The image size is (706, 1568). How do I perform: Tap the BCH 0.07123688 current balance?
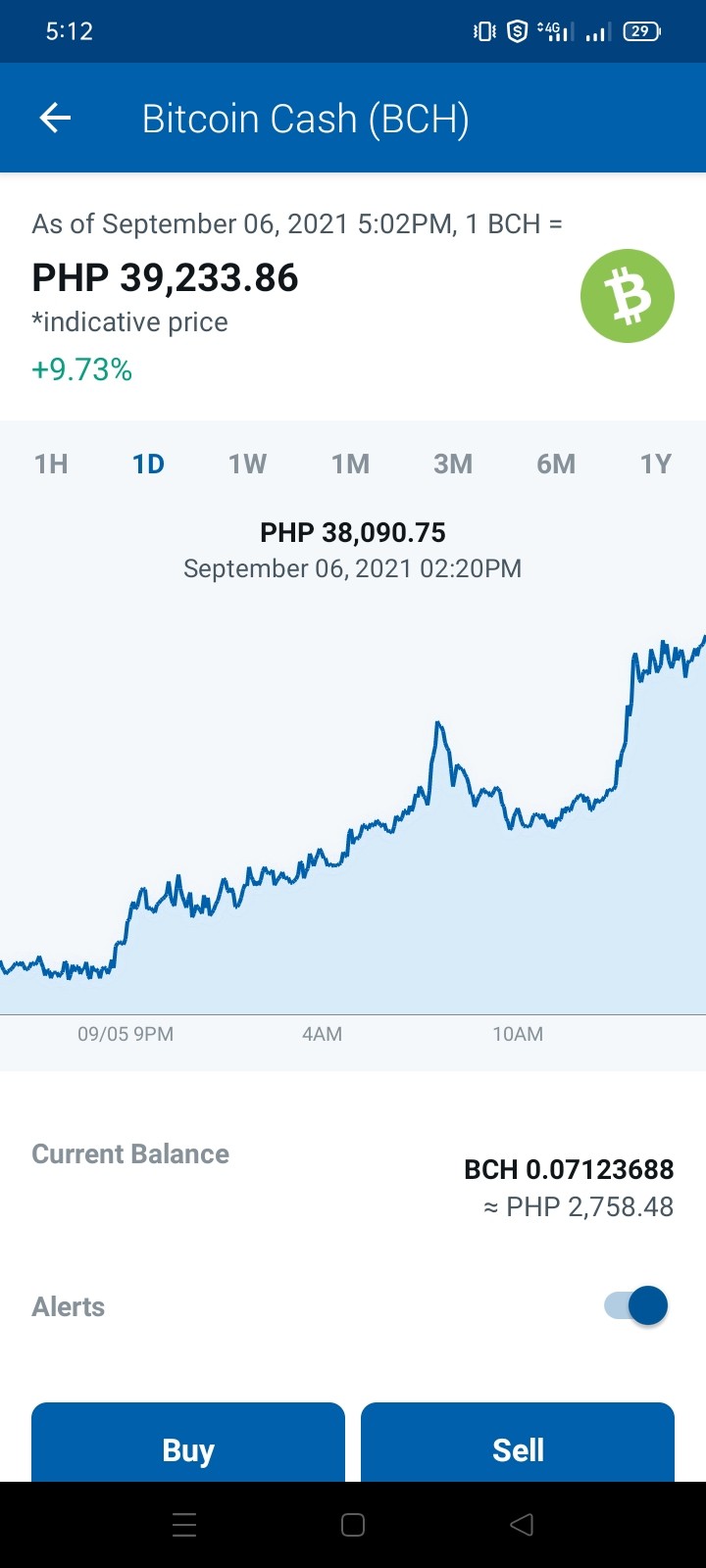(569, 1169)
